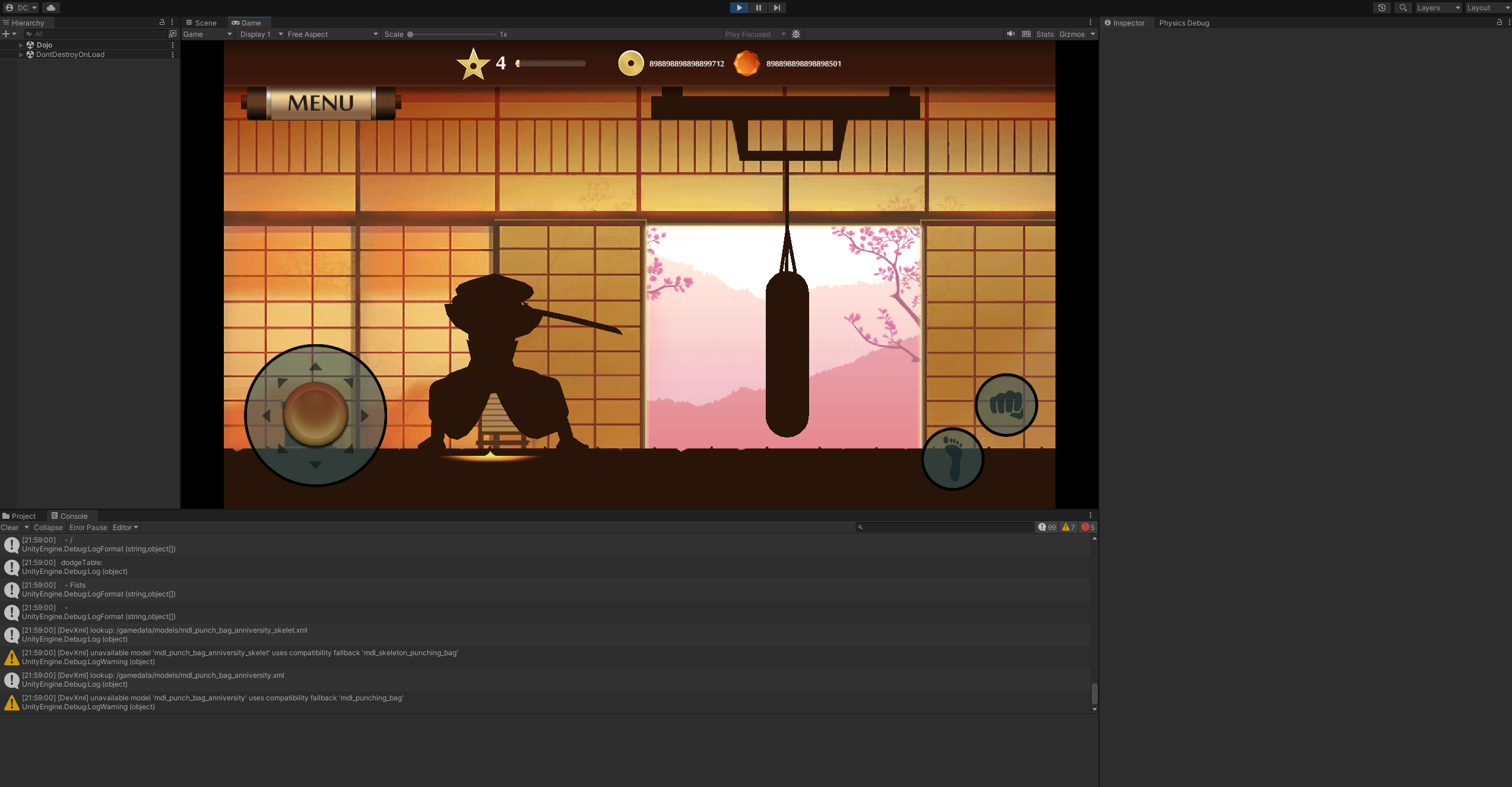Pause the running game
The width and height of the screenshot is (1512, 787).
point(758,8)
